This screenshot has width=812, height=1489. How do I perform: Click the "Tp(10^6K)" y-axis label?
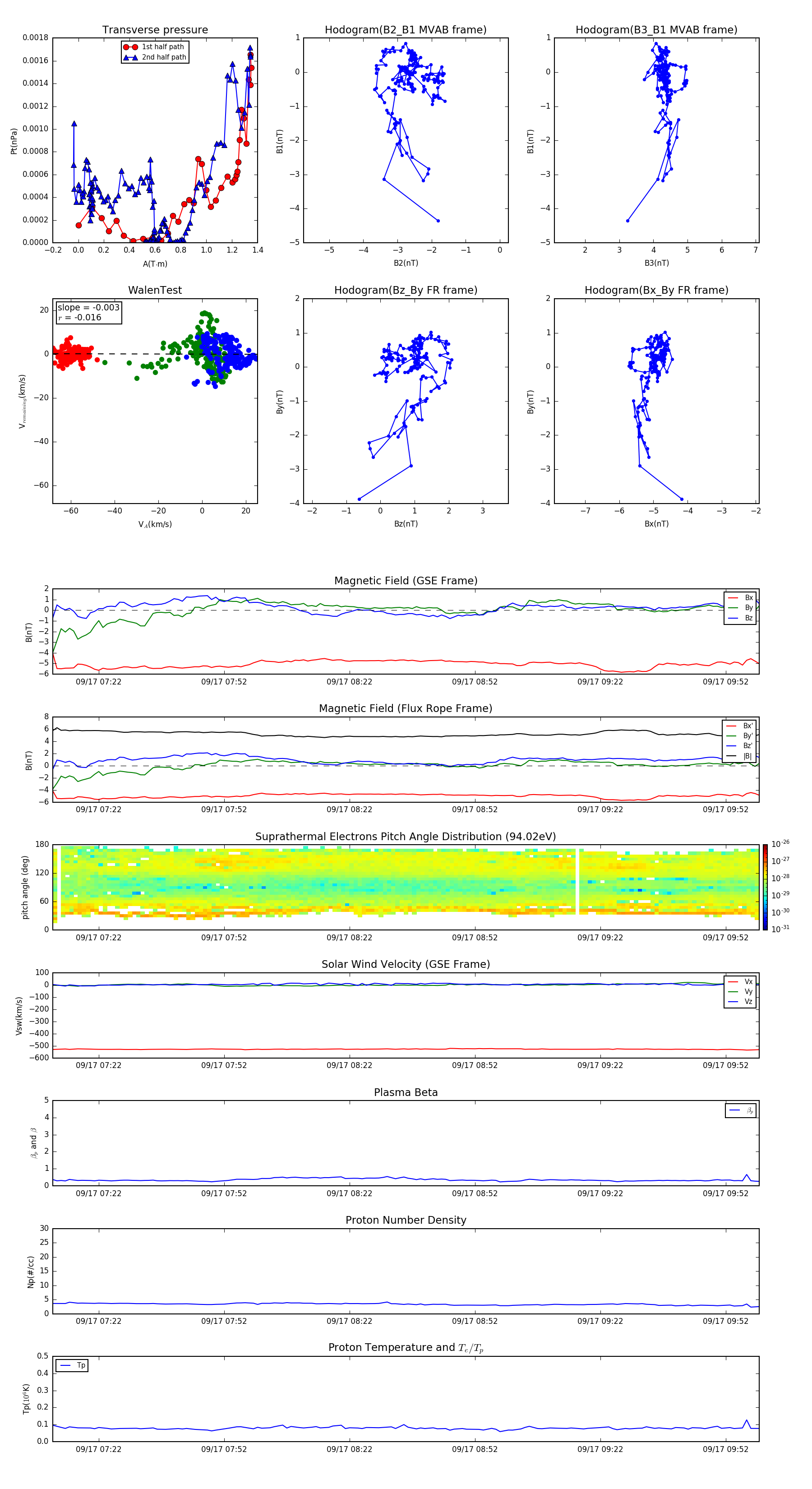(x=25, y=1399)
